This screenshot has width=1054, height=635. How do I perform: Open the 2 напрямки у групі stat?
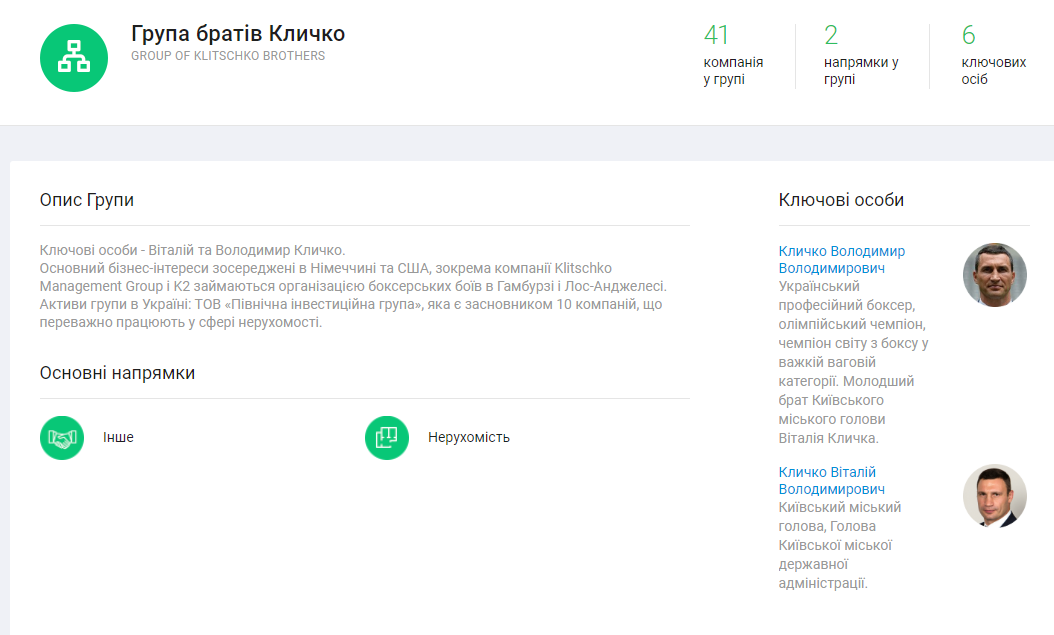tap(860, 56)
